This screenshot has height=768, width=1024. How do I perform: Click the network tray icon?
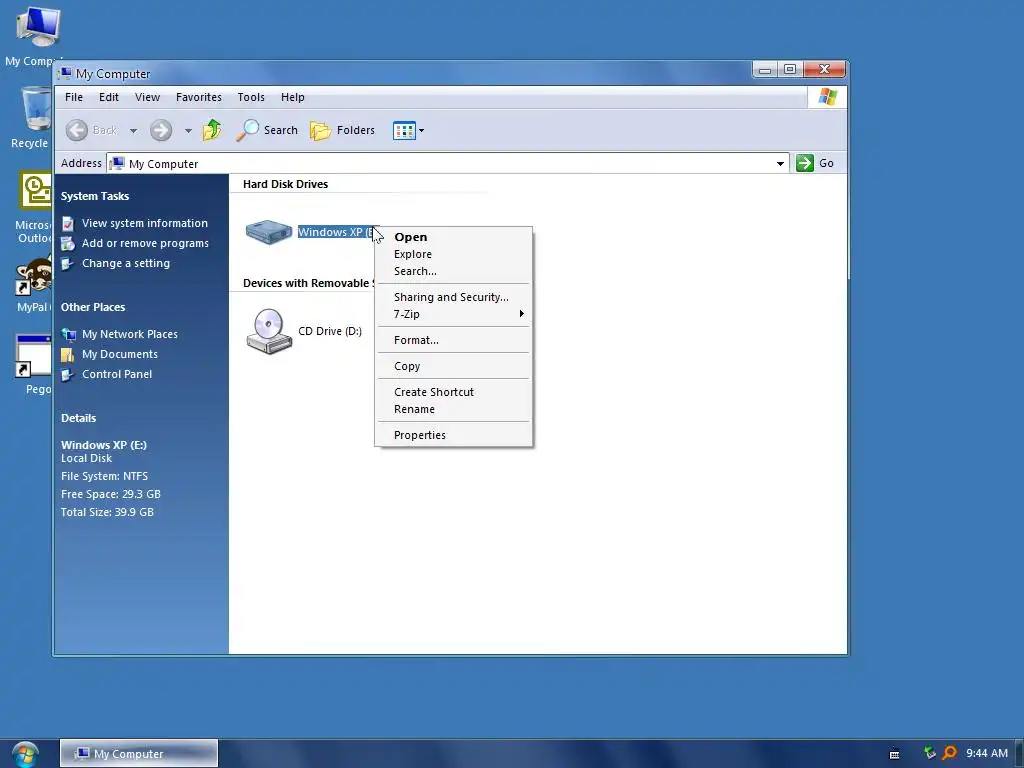(929, 753)
